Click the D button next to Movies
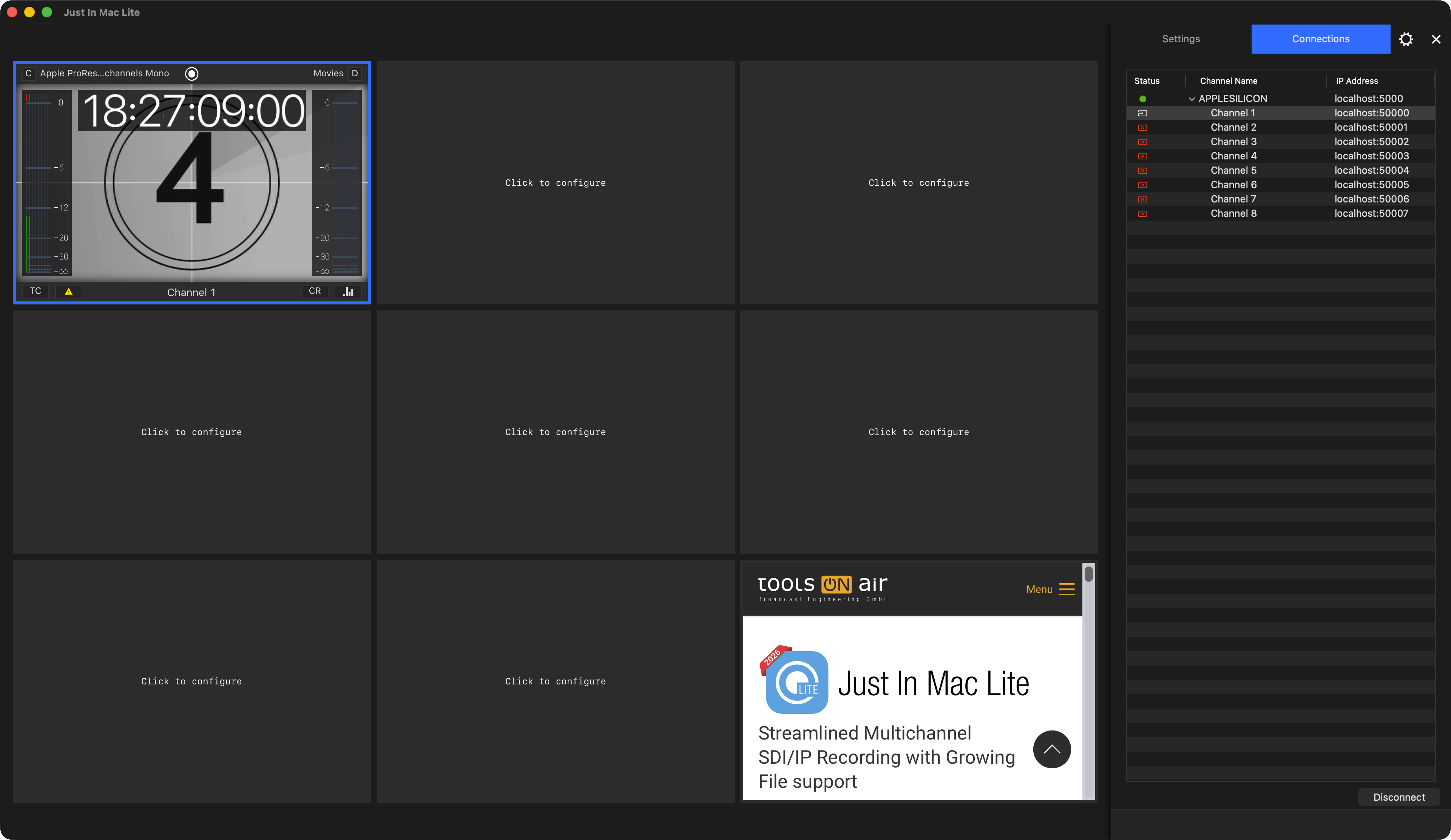 point(355,74)
